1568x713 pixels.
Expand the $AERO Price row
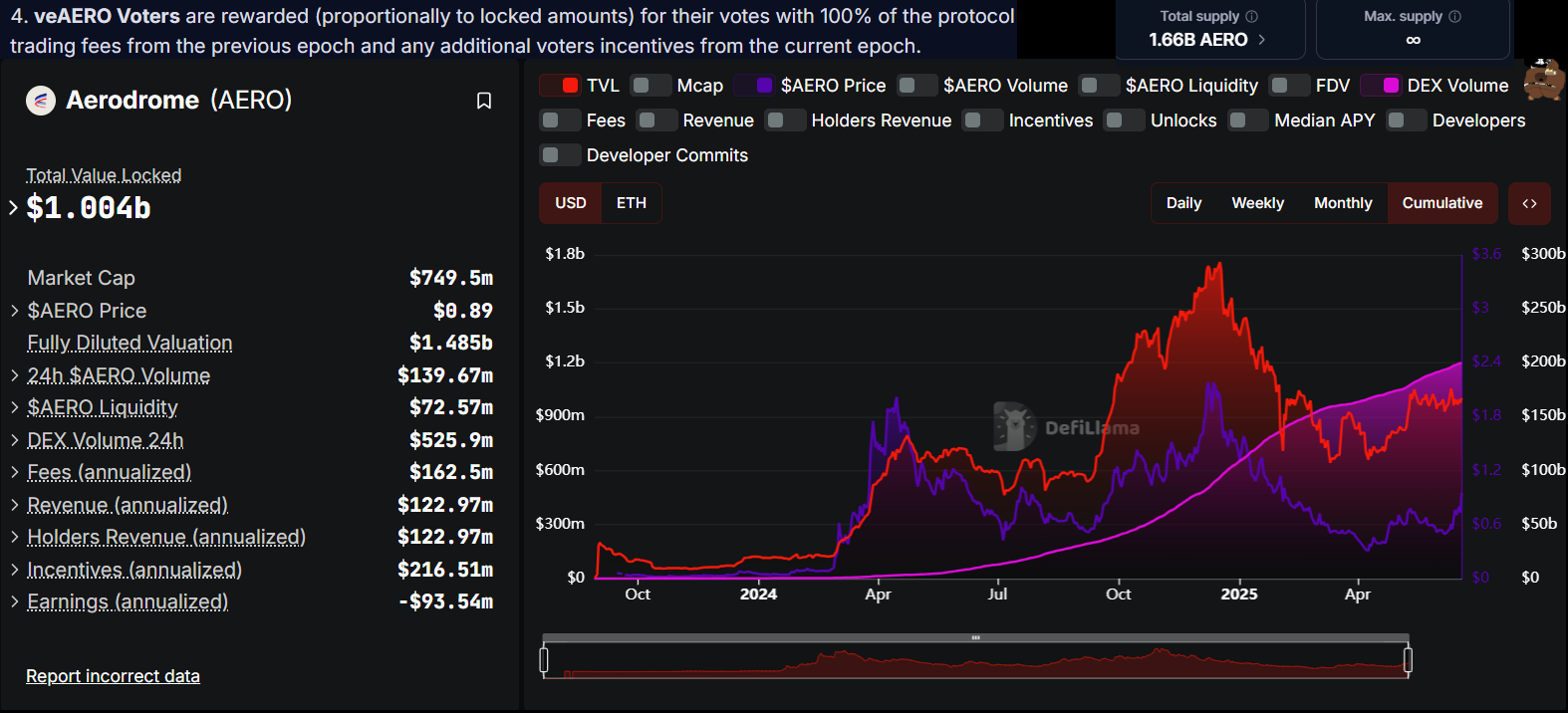pyautogui.click(x=15, y=311)
